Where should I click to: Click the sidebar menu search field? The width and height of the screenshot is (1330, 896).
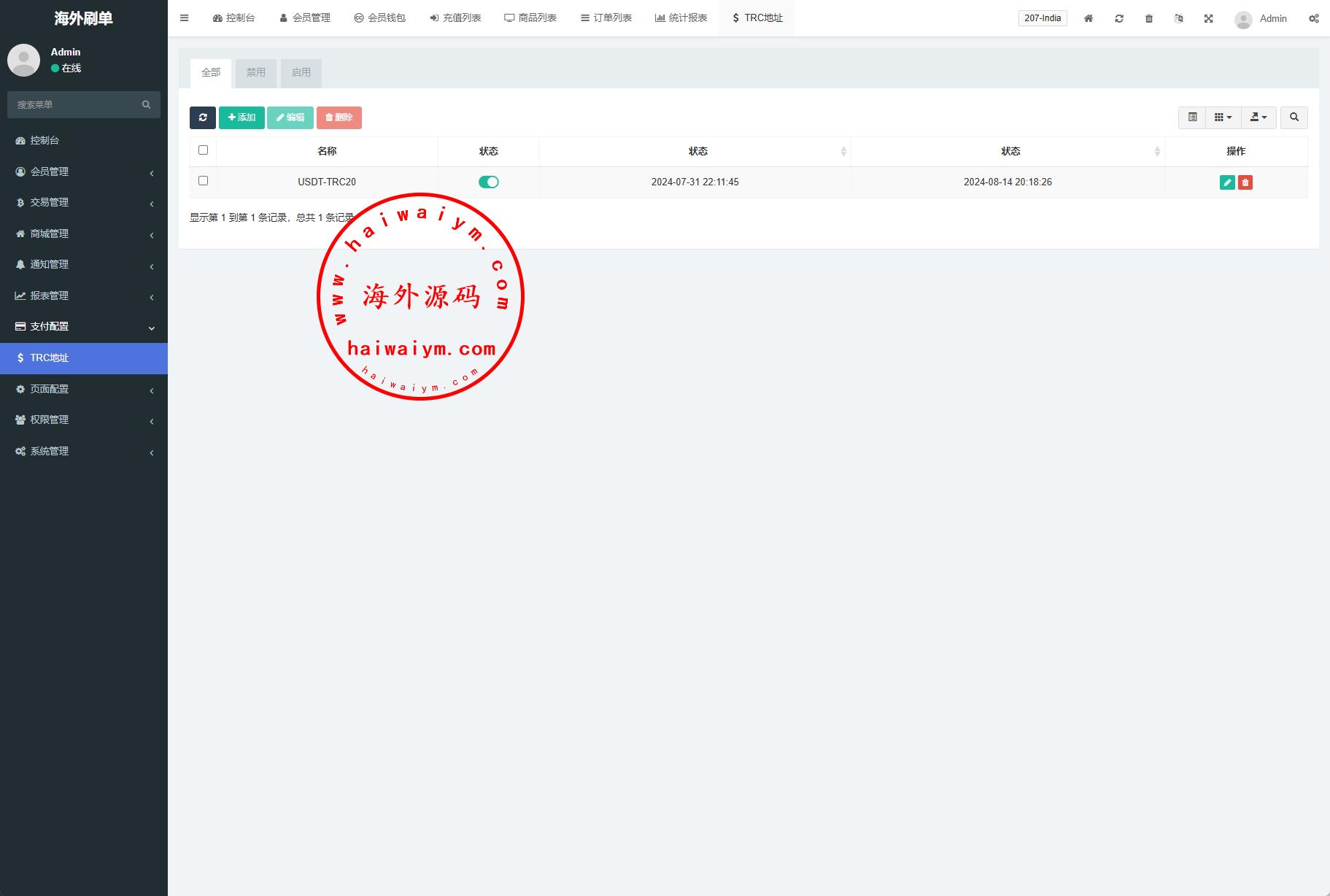(x=77, y=105)
